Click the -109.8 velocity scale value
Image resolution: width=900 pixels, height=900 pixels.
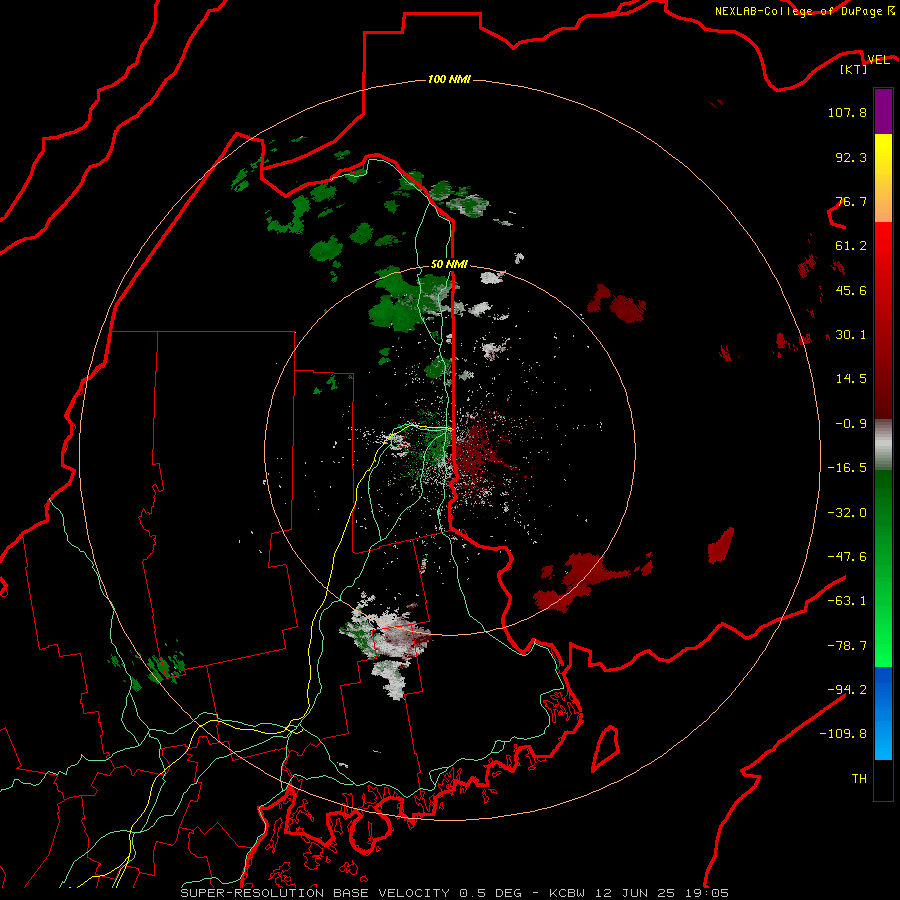tap(843, 734)
